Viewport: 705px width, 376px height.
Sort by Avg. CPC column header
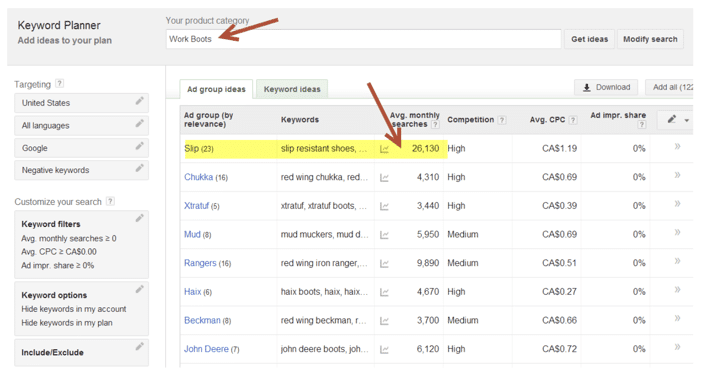pos(547,120)
